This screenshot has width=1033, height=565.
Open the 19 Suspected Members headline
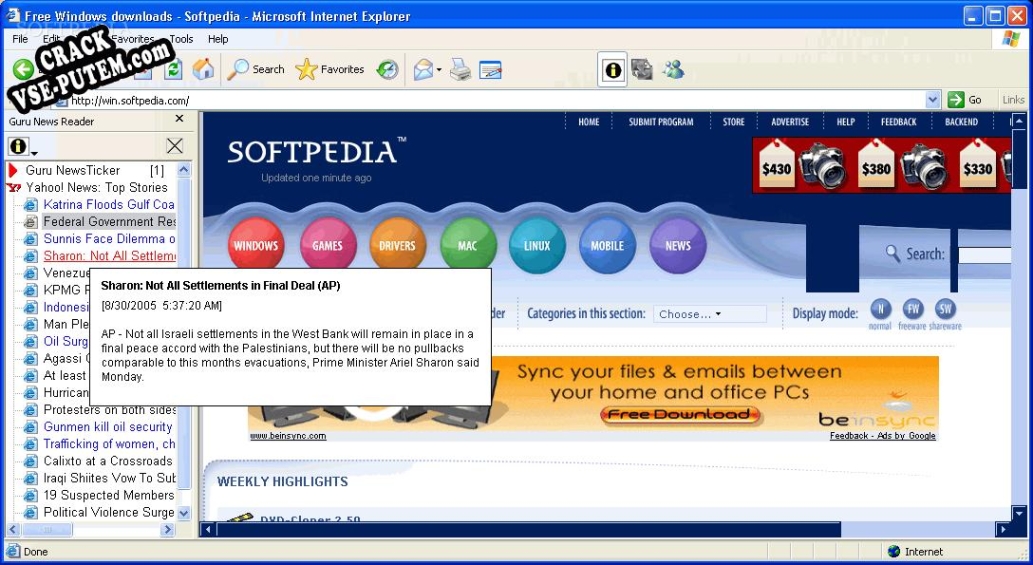tap(109, 495)
